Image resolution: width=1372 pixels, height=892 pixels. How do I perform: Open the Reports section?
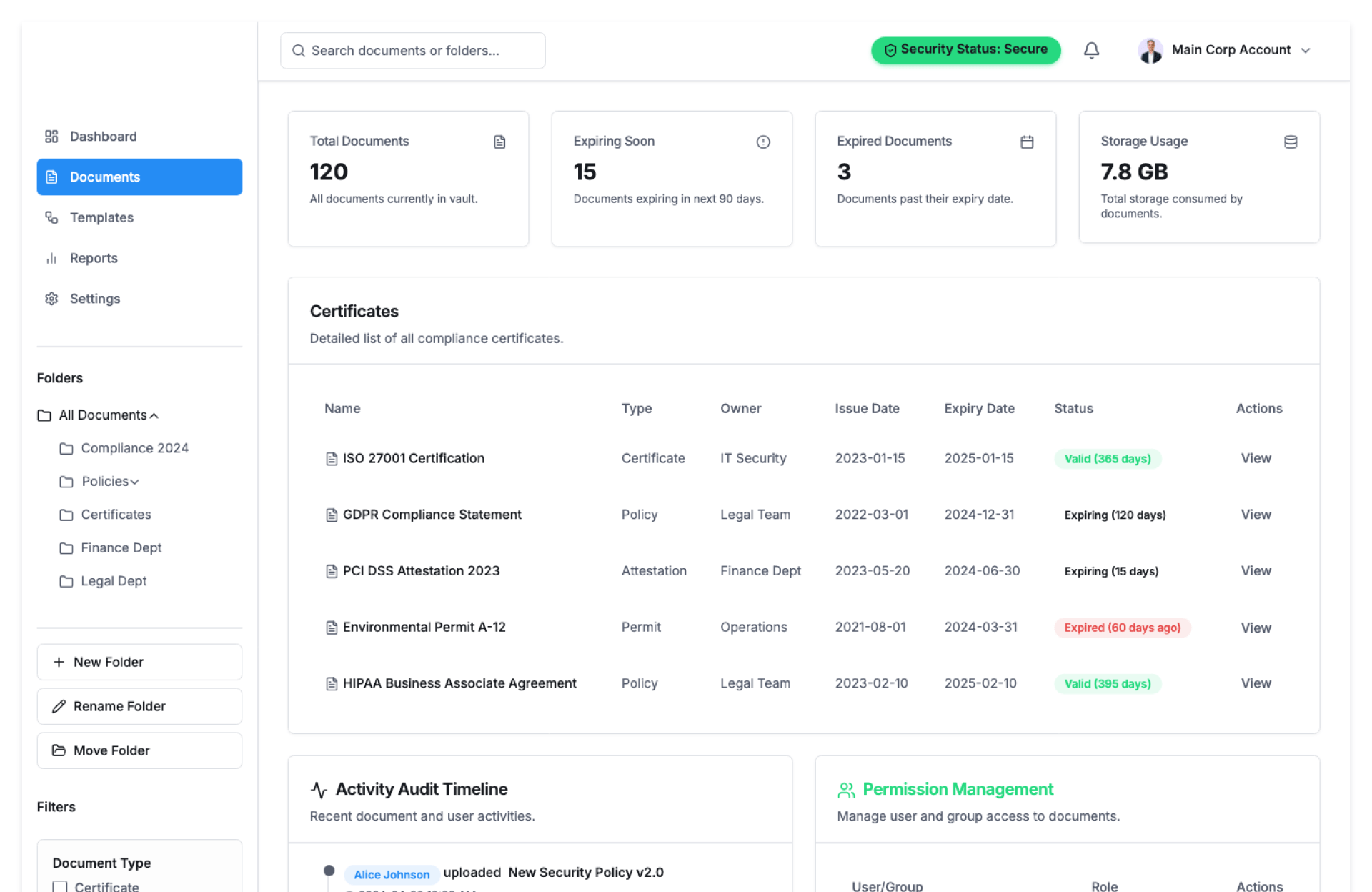point(94,258)
